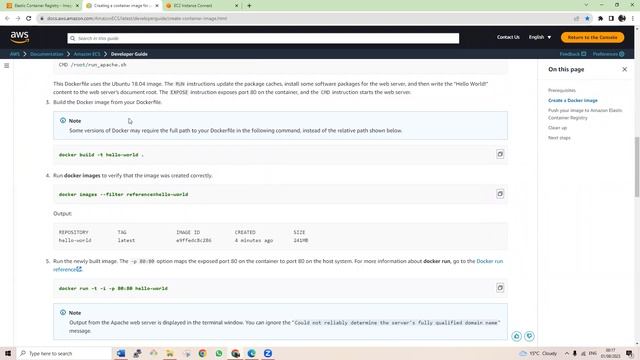Close the On this page panel
The height and width of the screenshot is (360, 640).
point(624,69)
